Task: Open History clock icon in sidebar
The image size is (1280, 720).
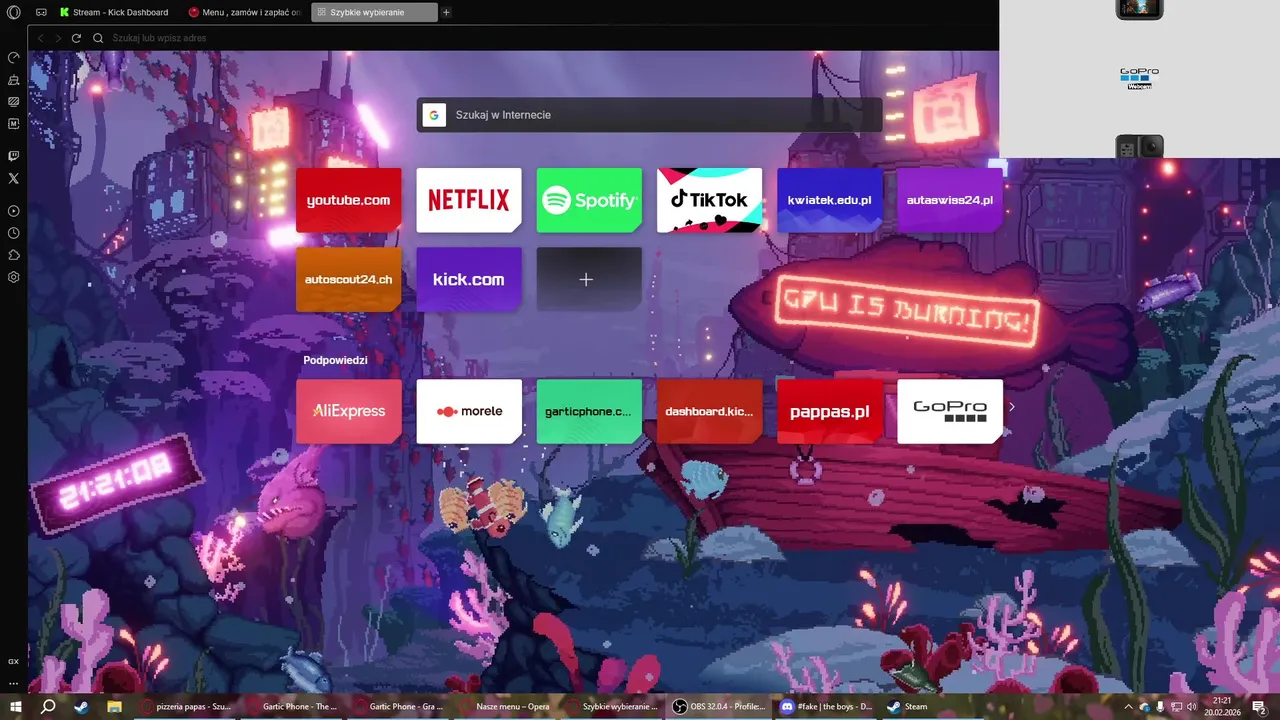Action: click(14, 233)
